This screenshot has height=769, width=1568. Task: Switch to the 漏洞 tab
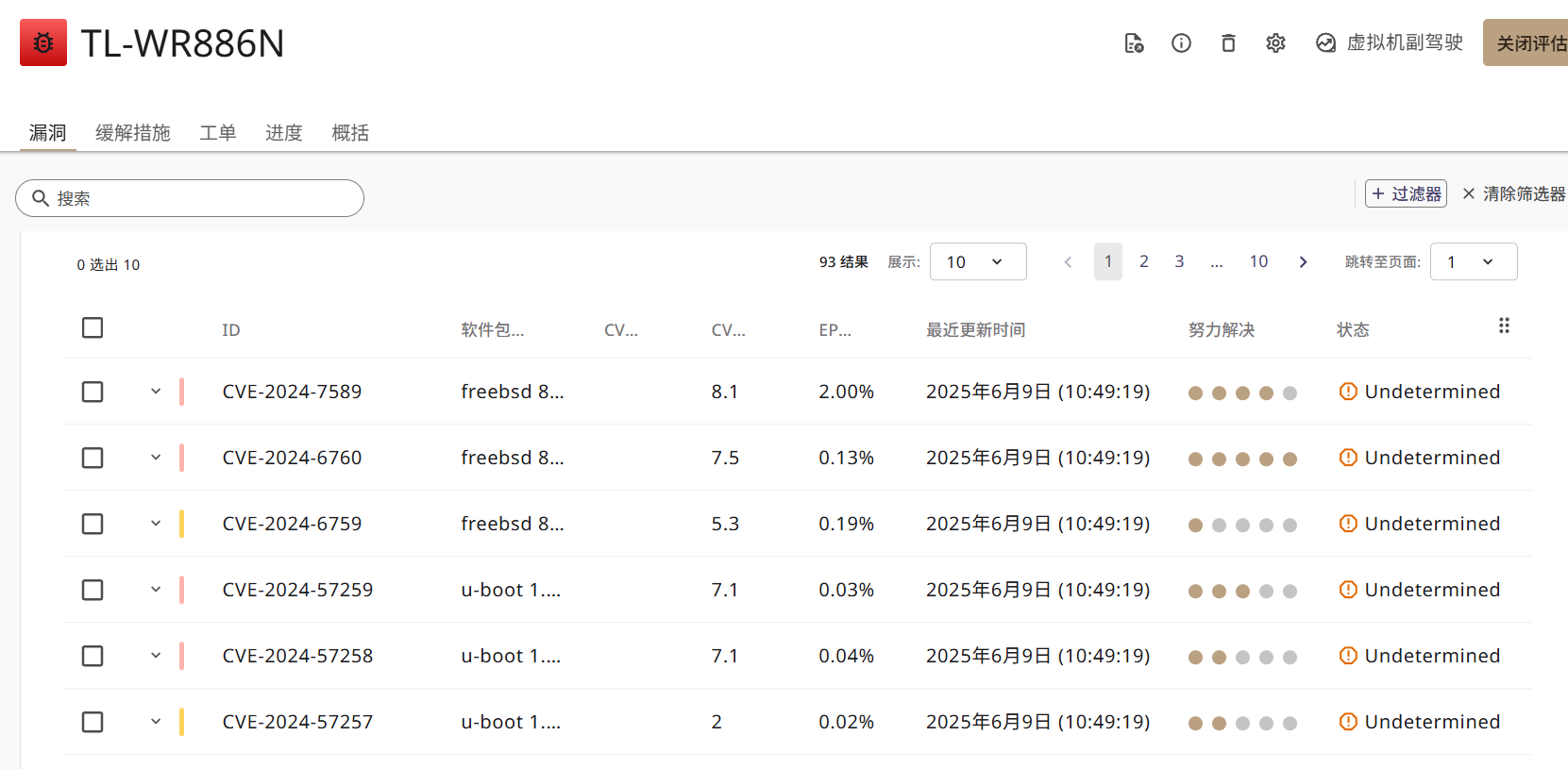[x=48, y=133]
